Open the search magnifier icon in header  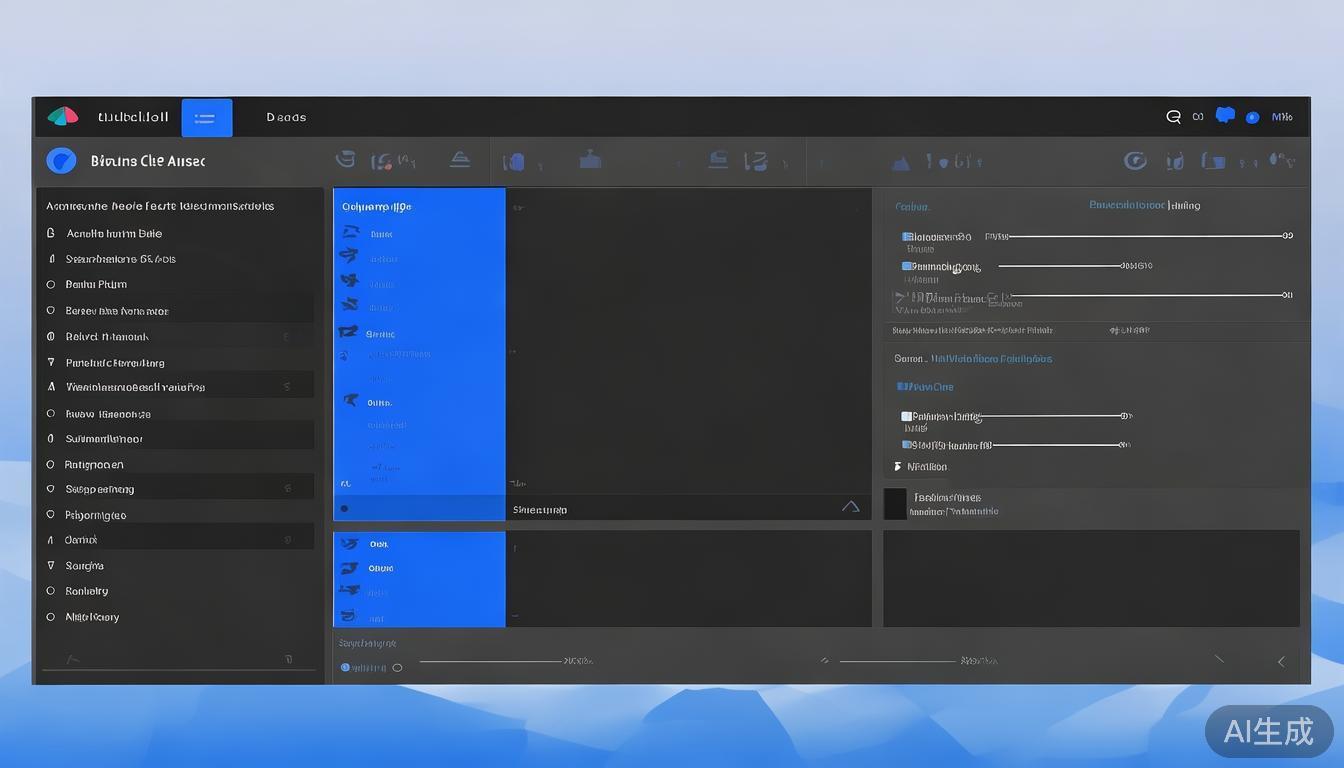1173,117
